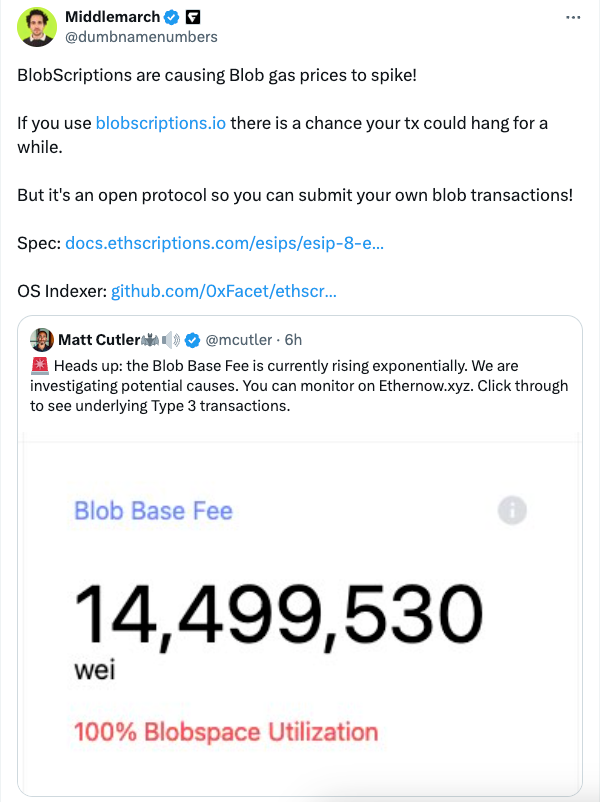
Task: Click the @mcutler handle in quoted tweet
Action: pos(238,340)
